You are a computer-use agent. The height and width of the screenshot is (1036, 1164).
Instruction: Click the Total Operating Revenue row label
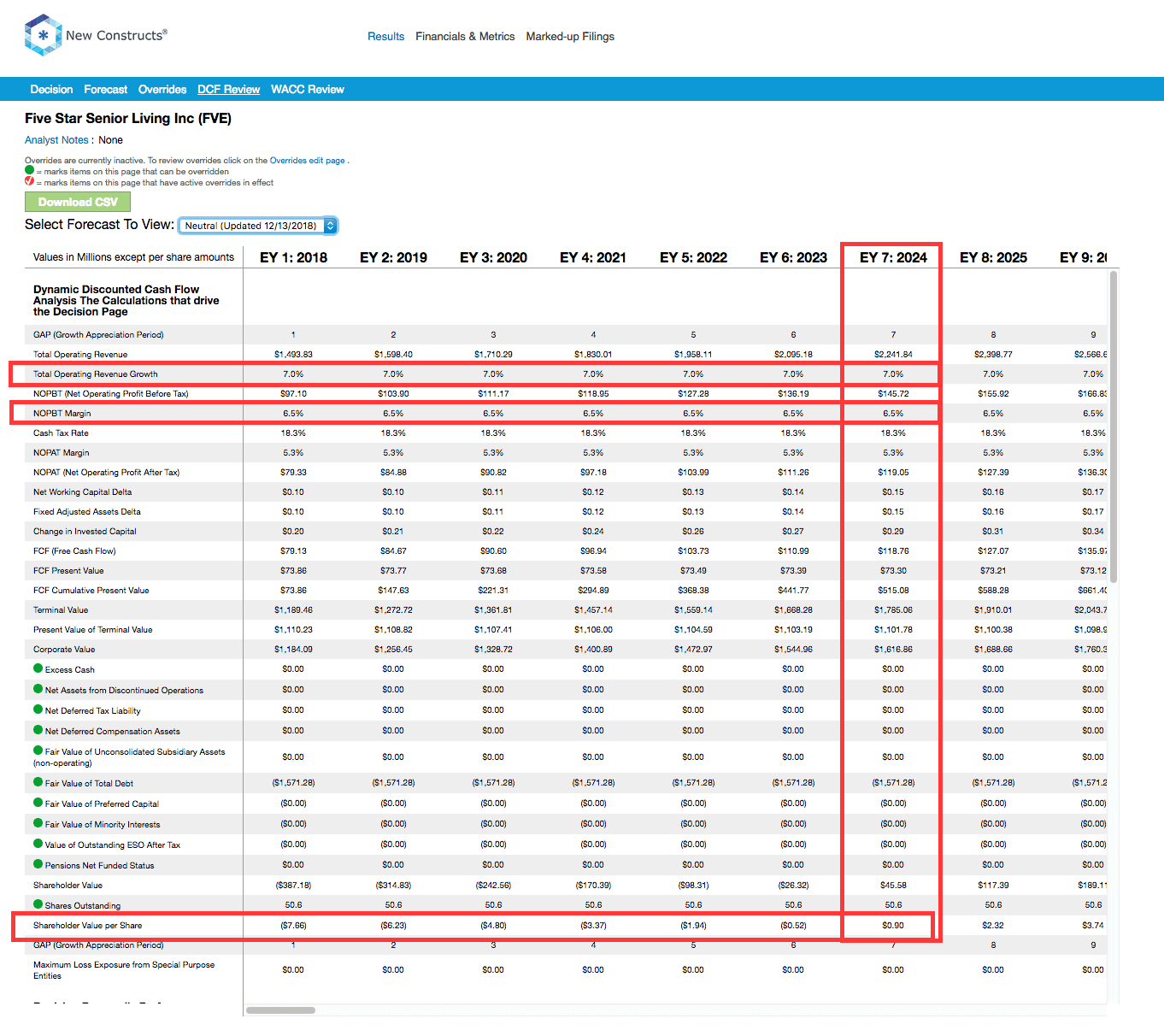pos(80,354)
